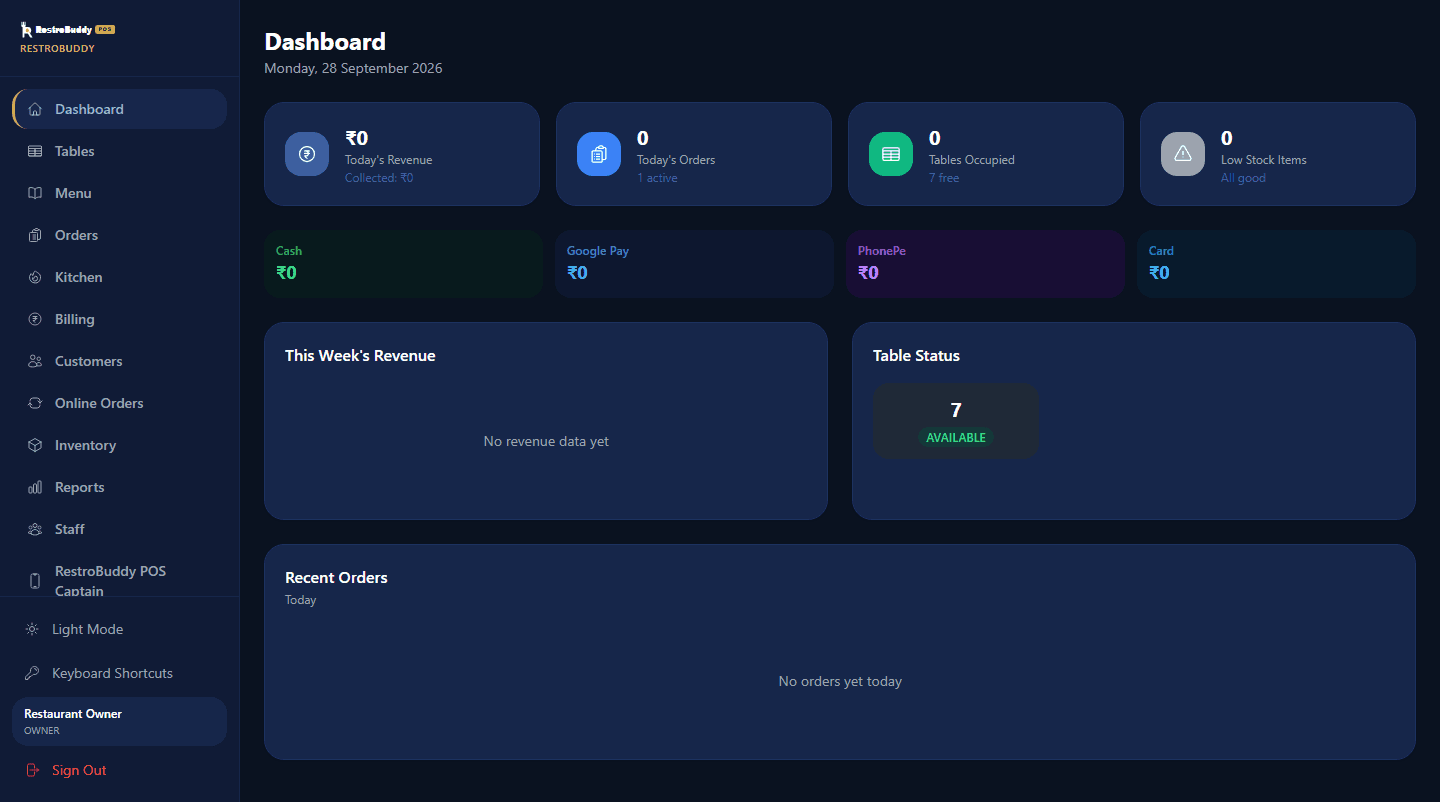Click Sign Out text

point(79,770)
